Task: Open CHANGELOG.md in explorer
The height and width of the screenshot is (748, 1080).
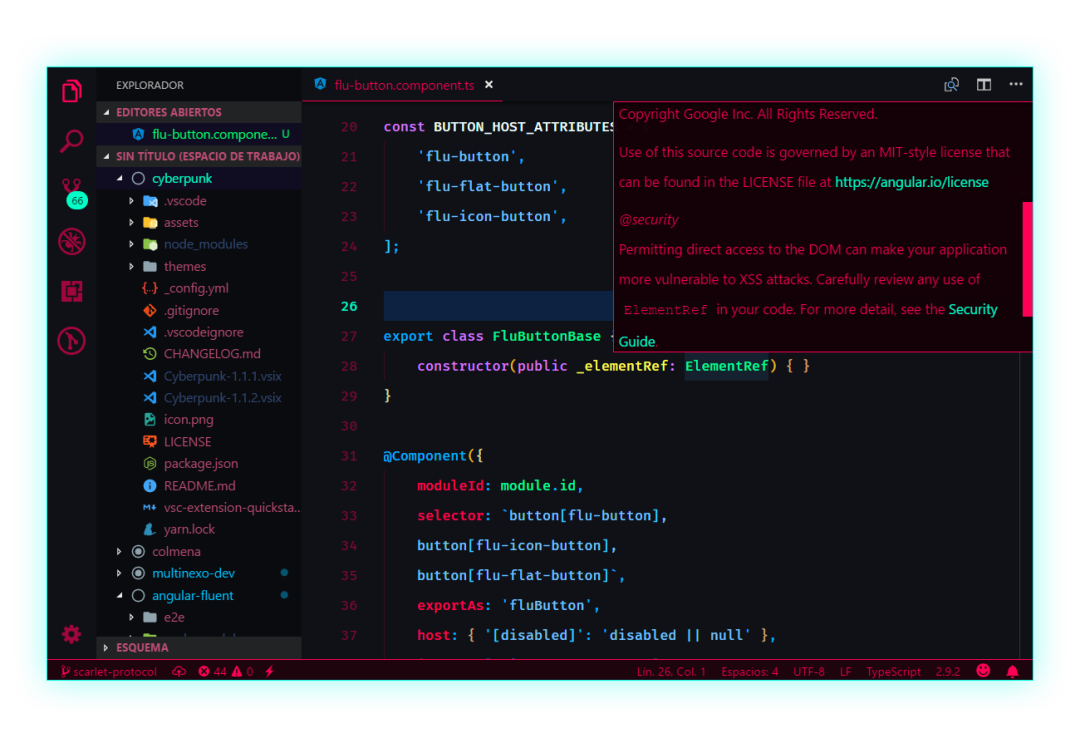Action: (x=199, y=354)
